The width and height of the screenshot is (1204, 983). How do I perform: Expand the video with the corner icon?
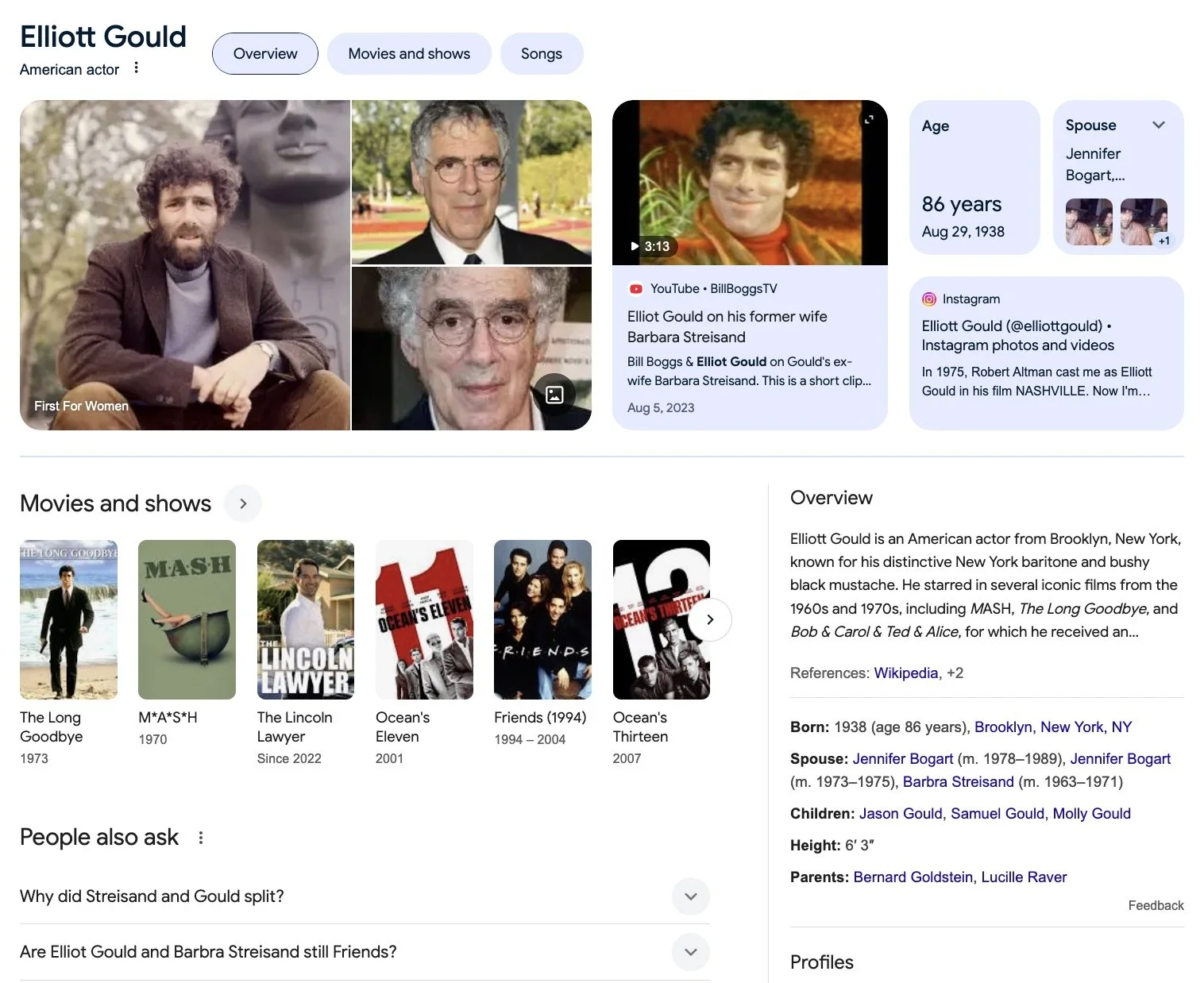869,119
